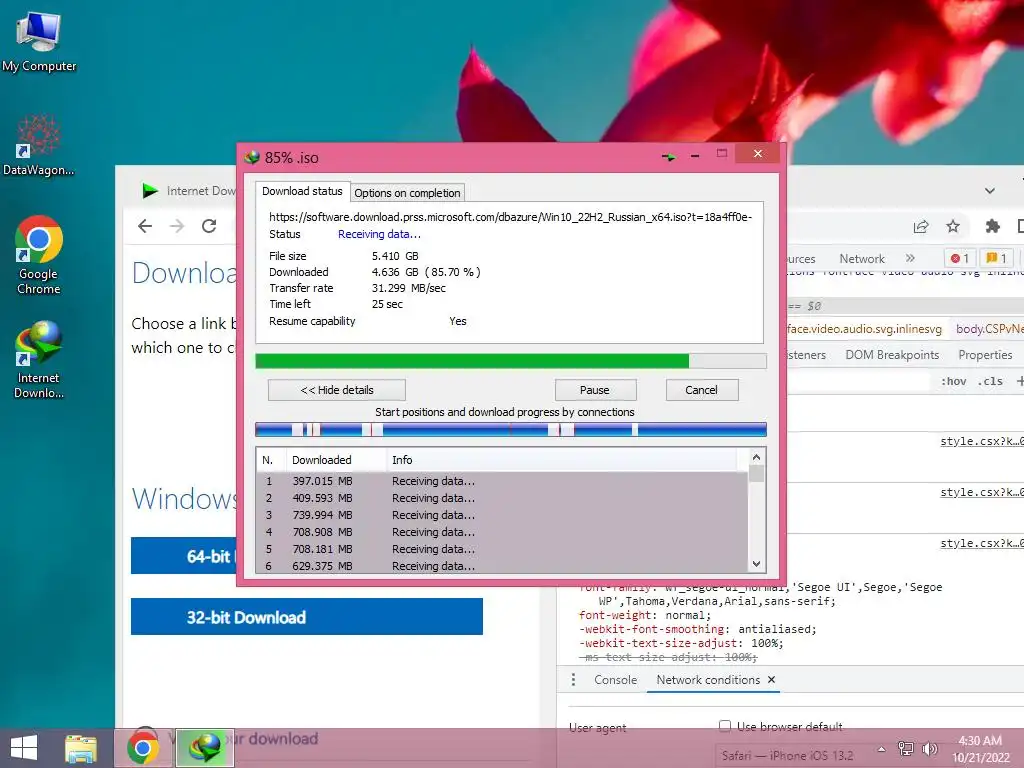Viewport: 1024px width, 768px height.
Task: Click the network tray icon
Action: (906, 748)
